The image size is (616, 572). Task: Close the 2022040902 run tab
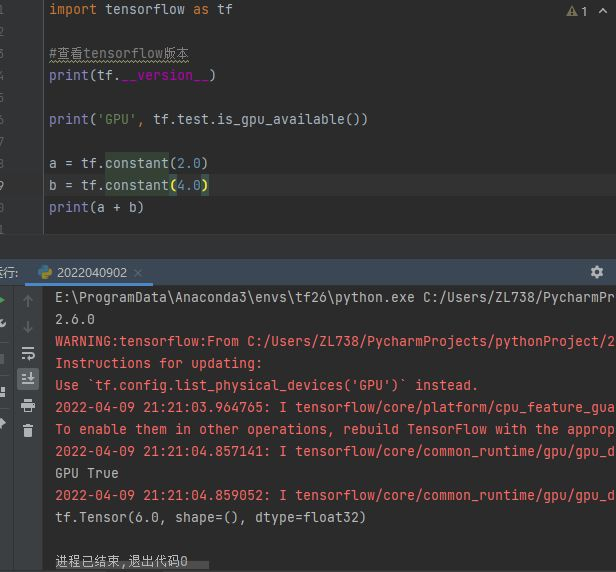point(138,273)
